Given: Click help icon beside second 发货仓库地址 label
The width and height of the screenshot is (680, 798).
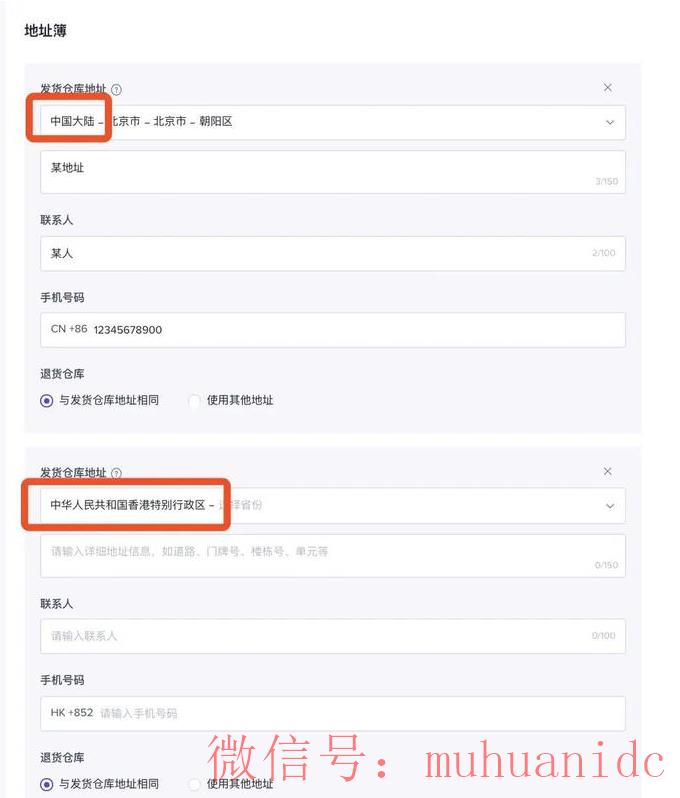Looking at the screenshot, I should 116,473.
